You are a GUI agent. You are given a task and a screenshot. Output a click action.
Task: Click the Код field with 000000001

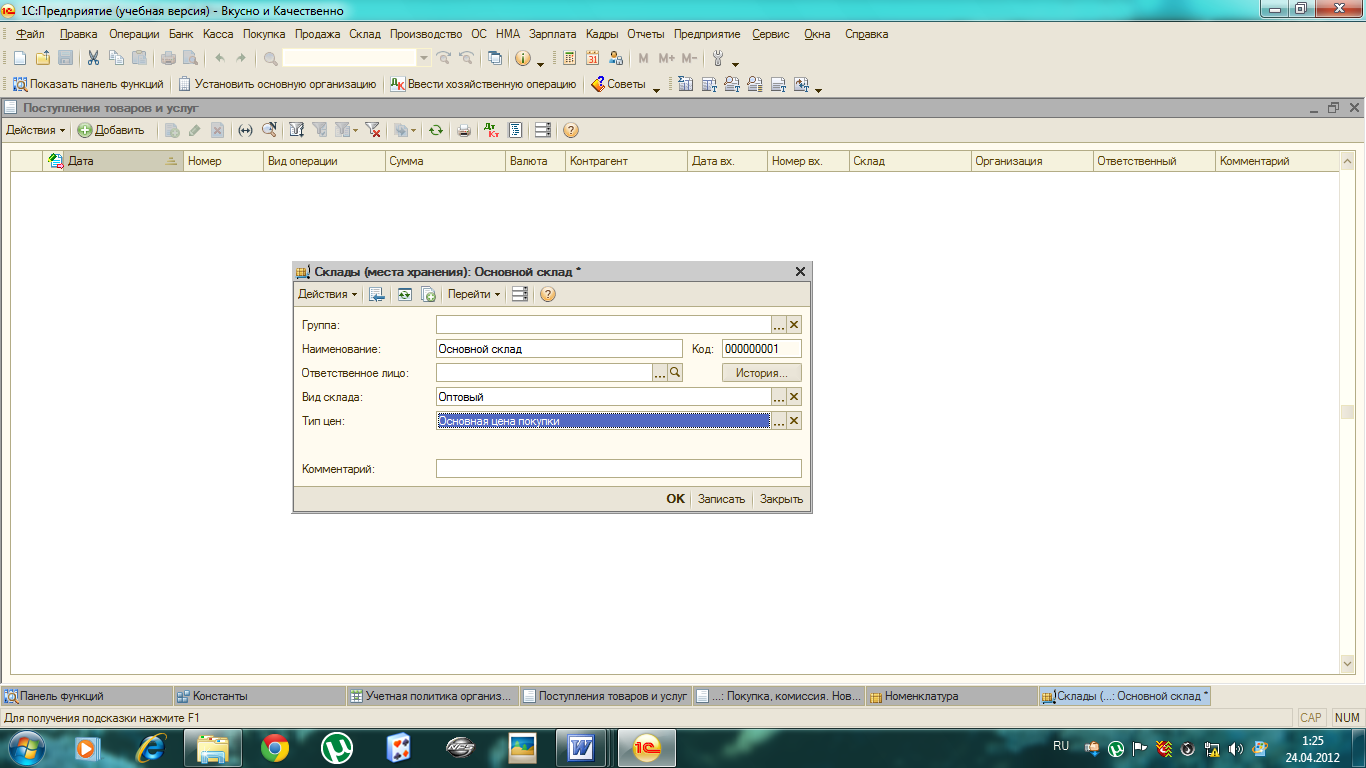(x=762, y=349)
